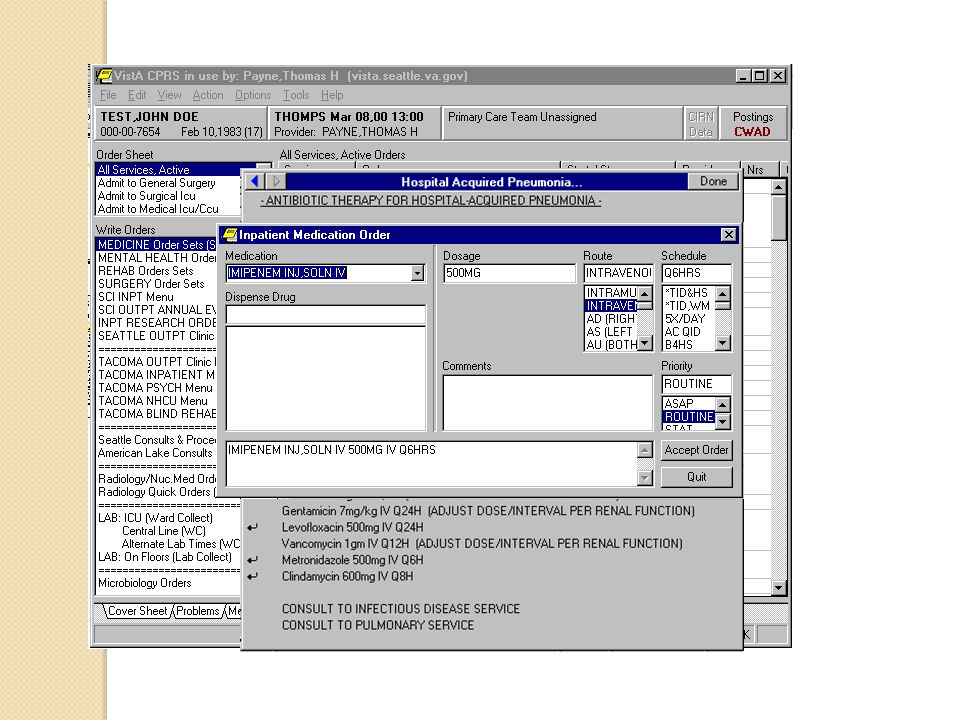Open the View menu

point(169,95)
